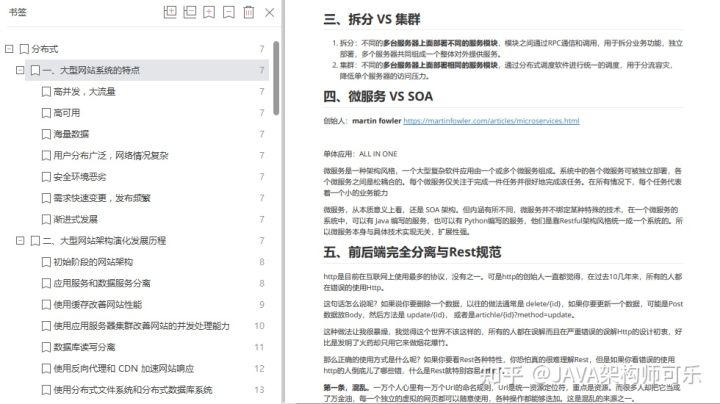
Task: Click the heading 四、微服务 VS SOA
Action: tap(378, 96)
